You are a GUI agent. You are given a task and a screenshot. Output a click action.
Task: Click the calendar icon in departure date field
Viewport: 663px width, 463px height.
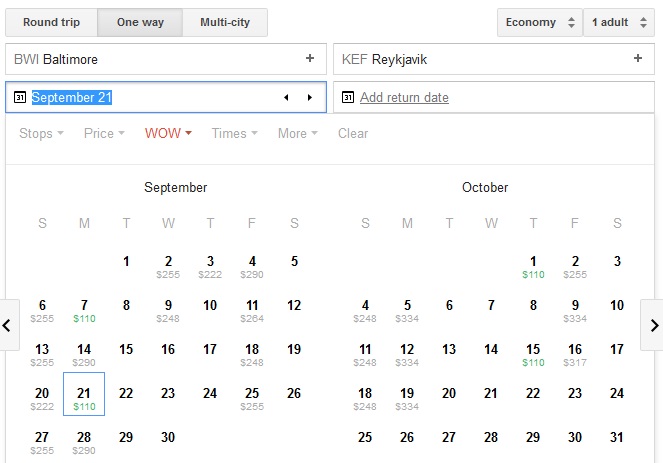pyautogui.click(x=20, y=97)
